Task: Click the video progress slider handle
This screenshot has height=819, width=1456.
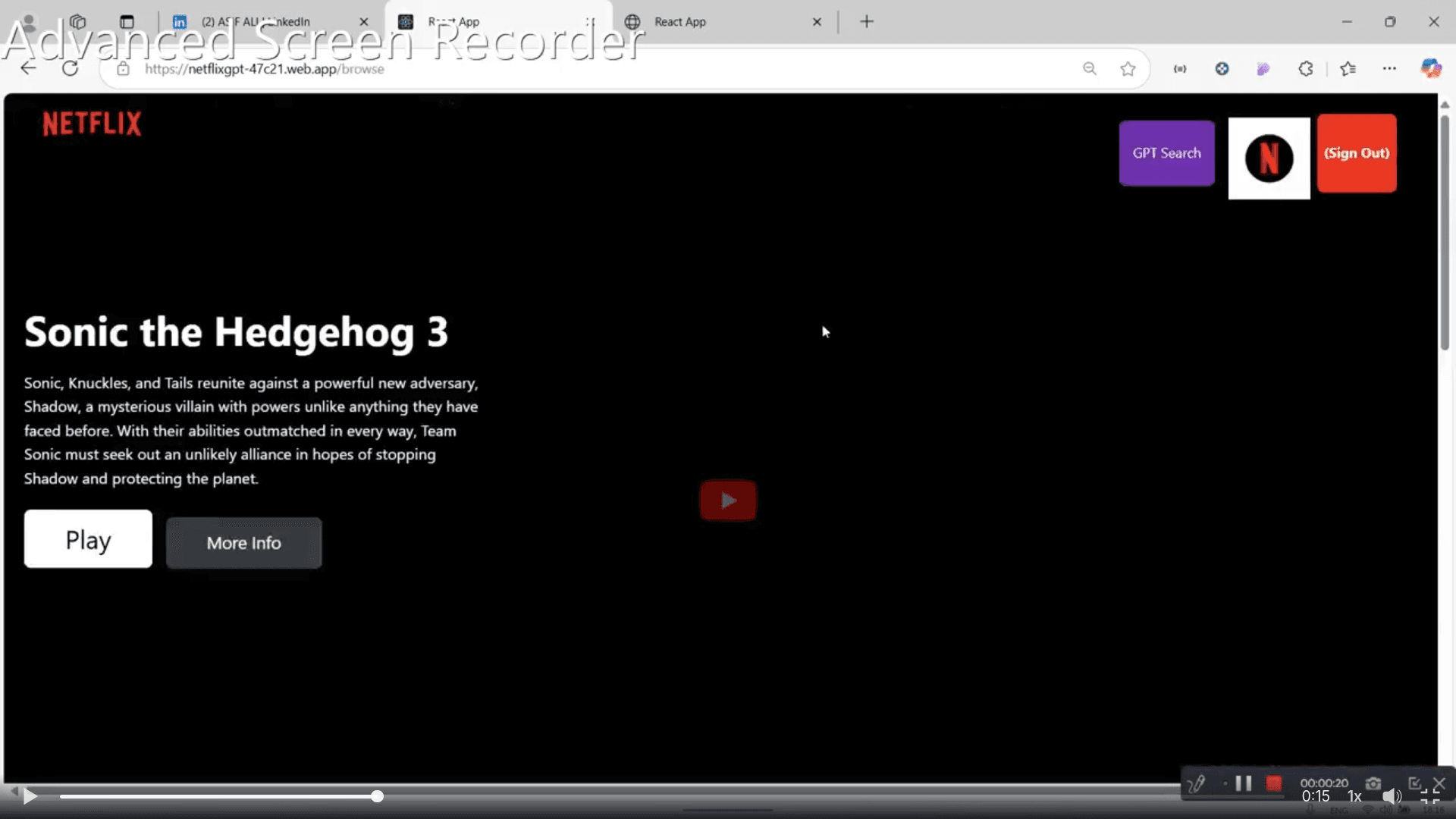Action: tap(377, 796)
